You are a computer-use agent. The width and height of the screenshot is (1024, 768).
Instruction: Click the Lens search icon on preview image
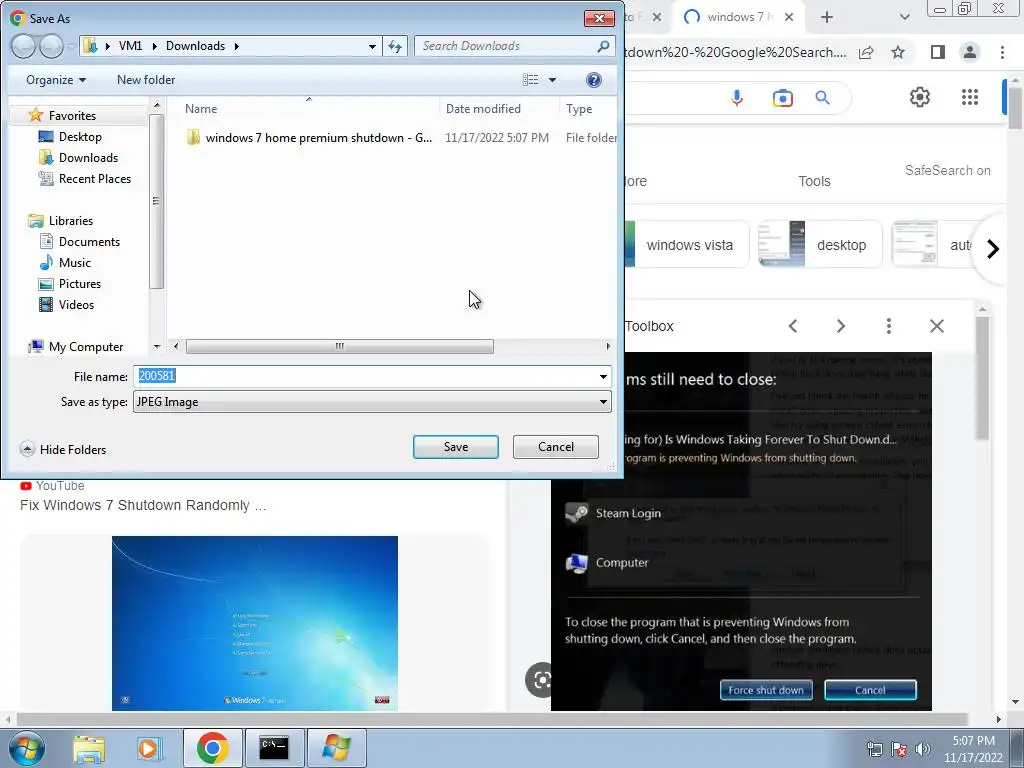click(x=541, y=680)
